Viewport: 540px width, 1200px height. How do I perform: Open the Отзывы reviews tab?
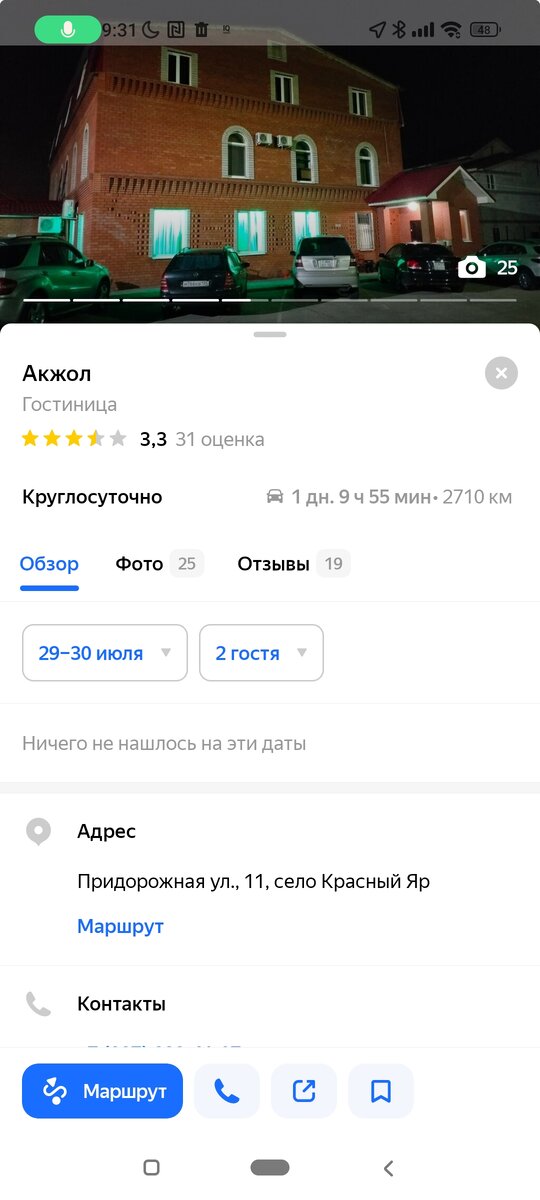pyautogui.click(x=293, y=564)
